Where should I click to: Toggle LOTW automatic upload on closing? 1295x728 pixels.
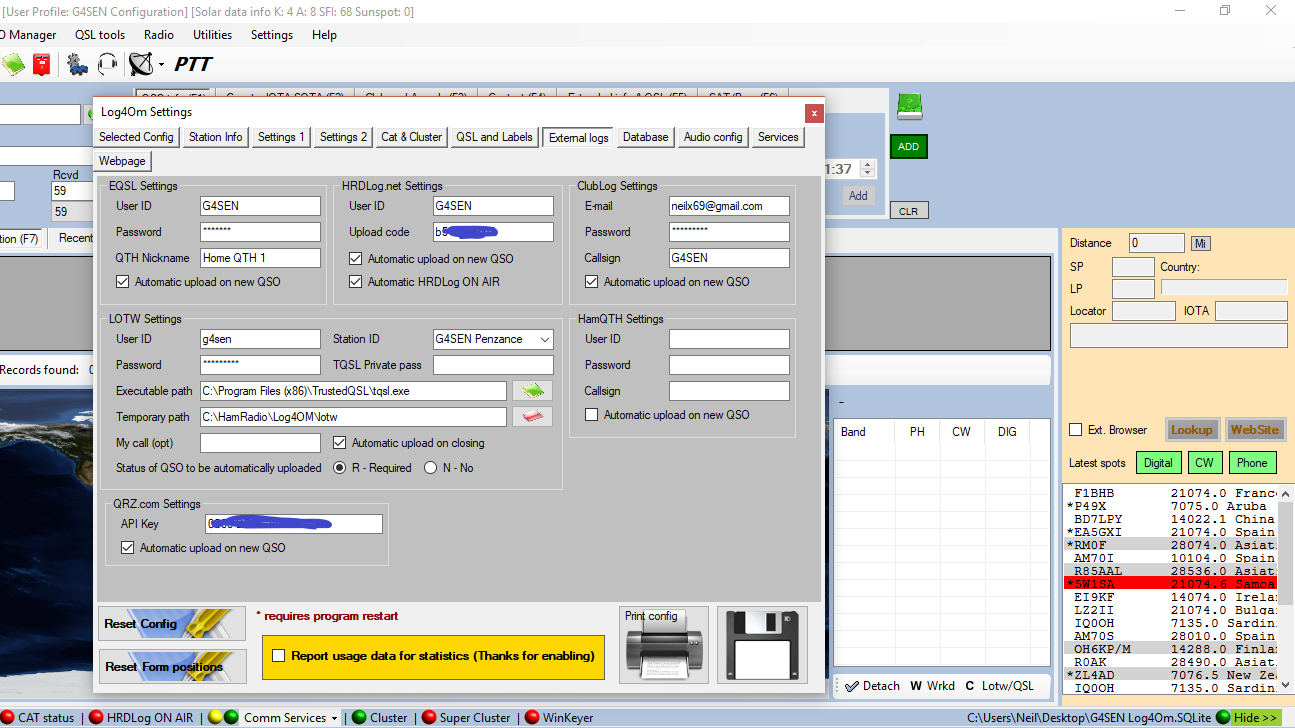click(340, 443)
